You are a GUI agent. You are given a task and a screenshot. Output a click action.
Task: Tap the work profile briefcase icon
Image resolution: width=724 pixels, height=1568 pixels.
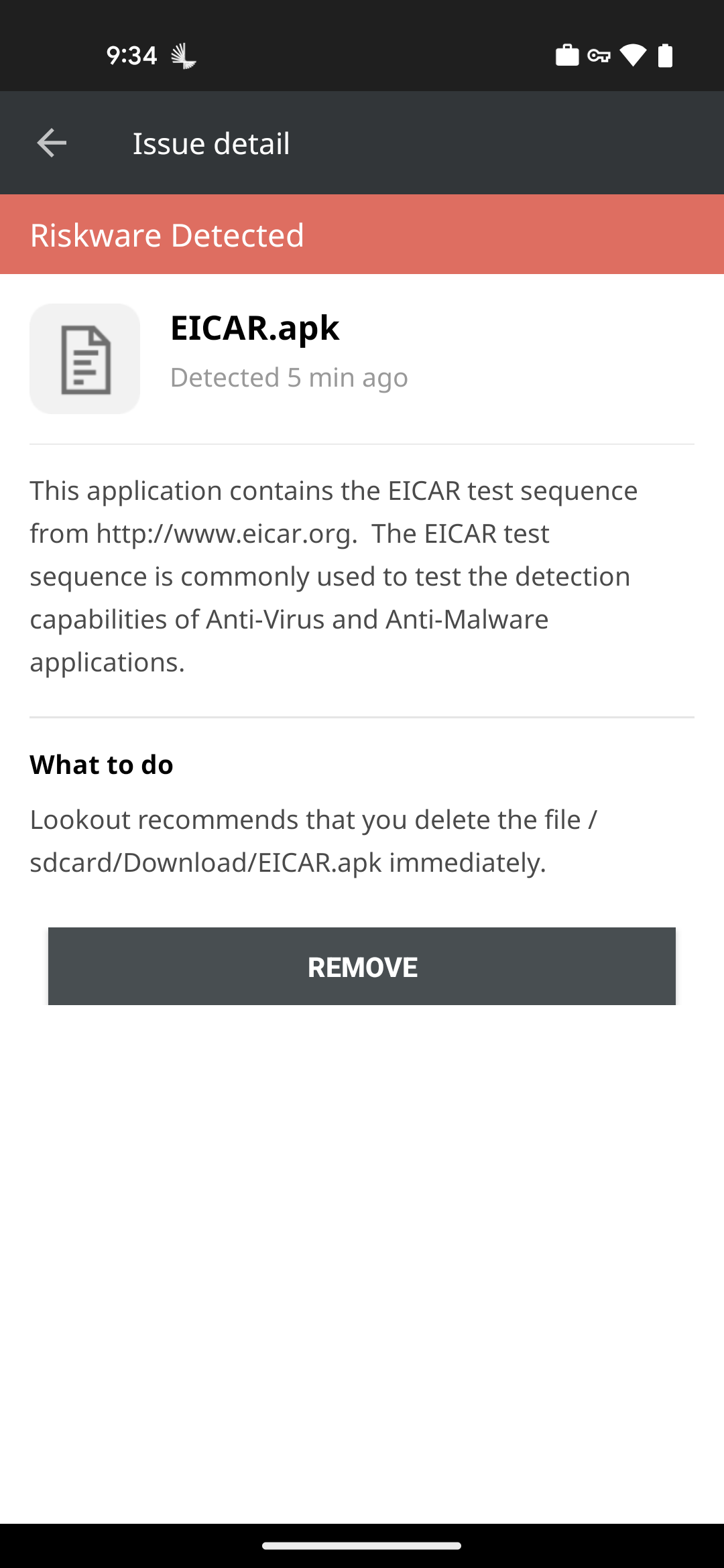tap(567, 56)
